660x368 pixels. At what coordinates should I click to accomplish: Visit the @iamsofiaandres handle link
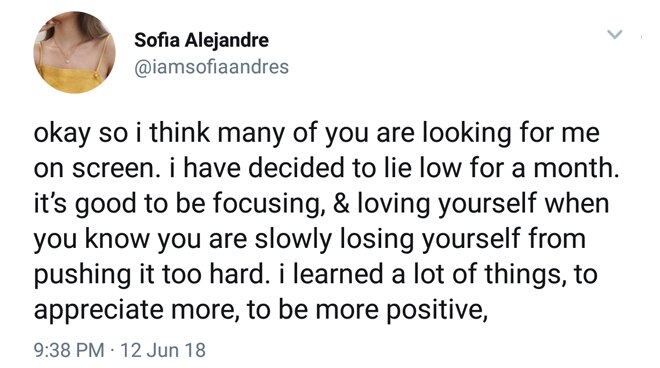tap(211, 67)
